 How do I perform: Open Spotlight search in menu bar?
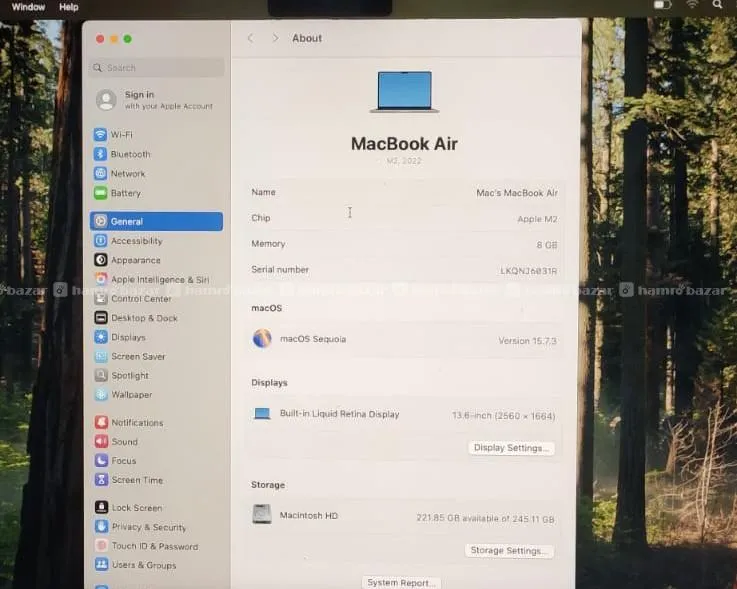click(717, 5)
